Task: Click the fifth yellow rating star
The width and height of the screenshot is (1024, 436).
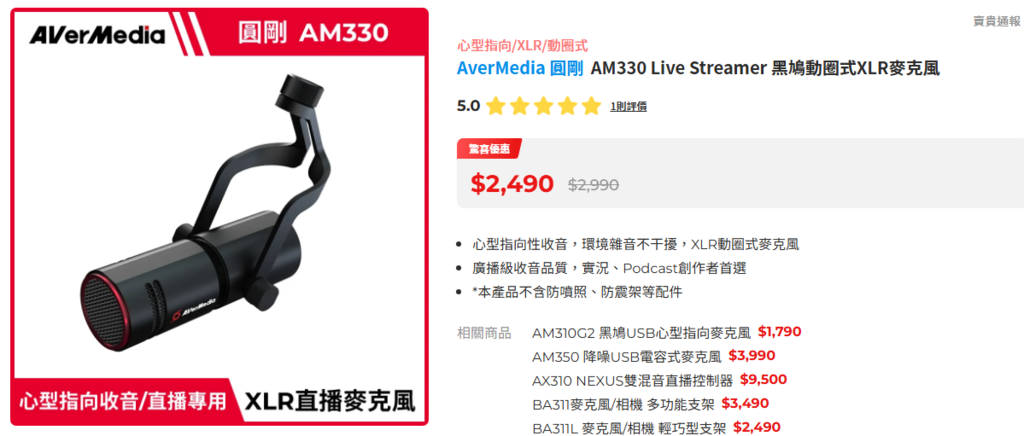Action: point(590,106)
